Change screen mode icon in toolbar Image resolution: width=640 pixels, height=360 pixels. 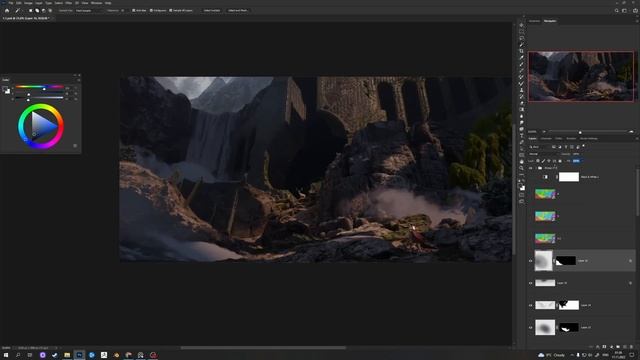[522, 201]
